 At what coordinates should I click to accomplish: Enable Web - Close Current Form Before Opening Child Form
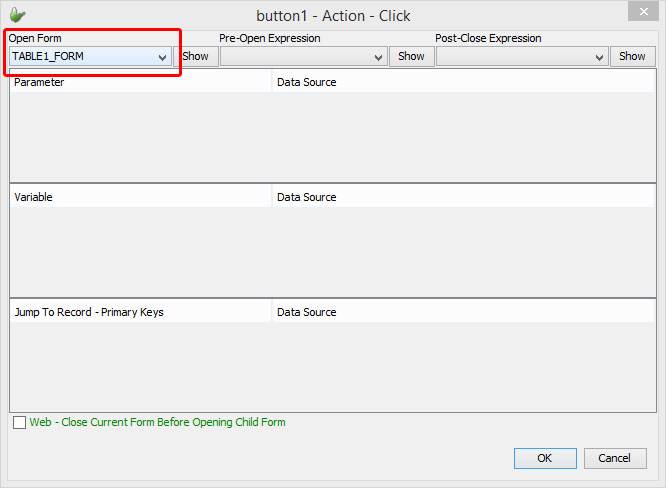click(x=20, y=423)
